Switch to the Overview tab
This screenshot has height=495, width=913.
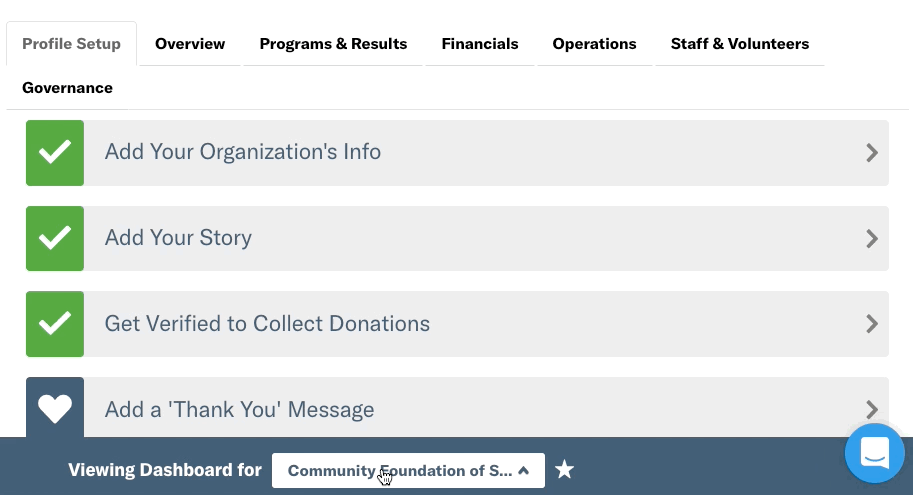coord(190,44)
